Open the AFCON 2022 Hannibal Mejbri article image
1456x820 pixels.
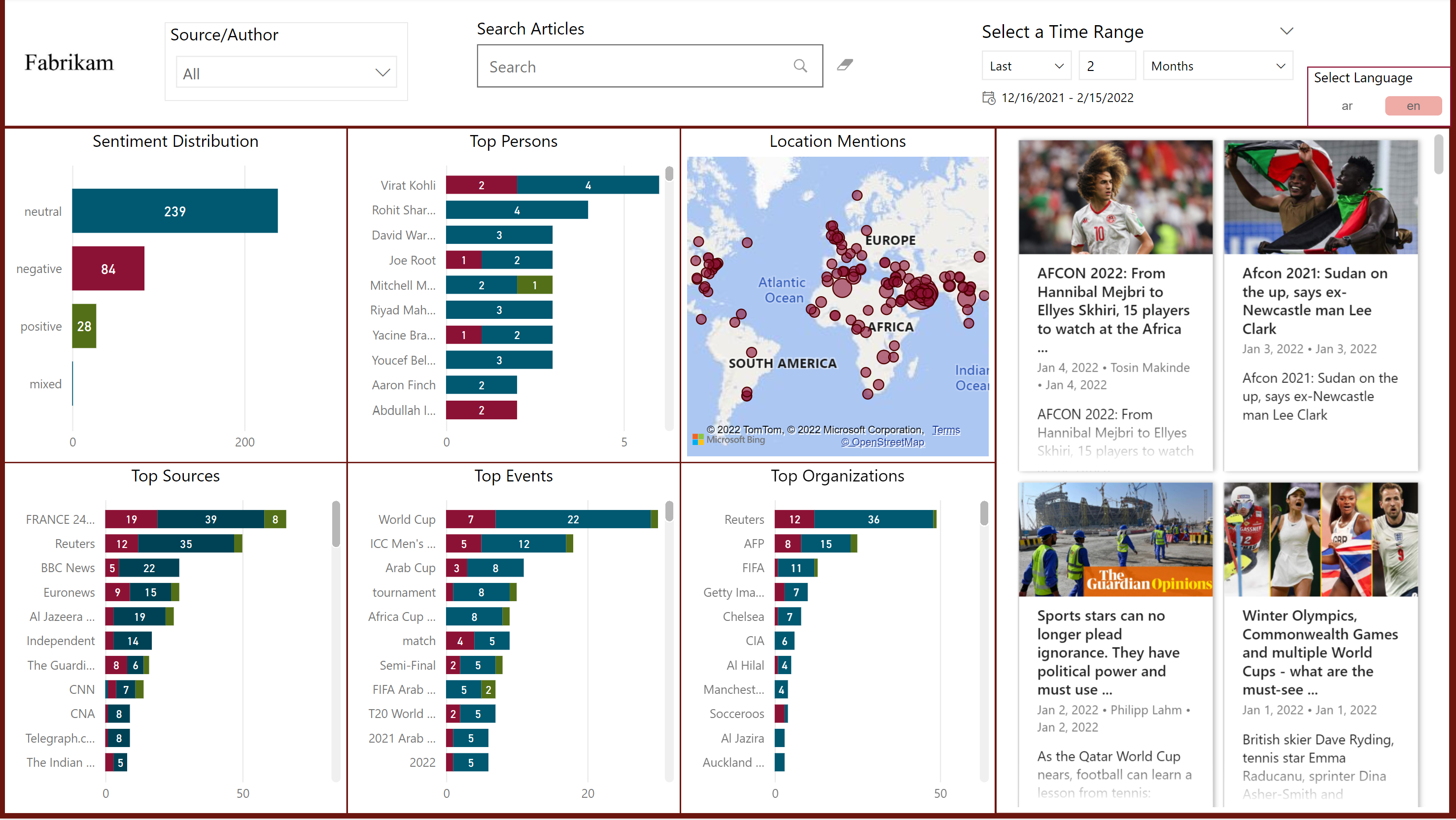coord(1115,197)
